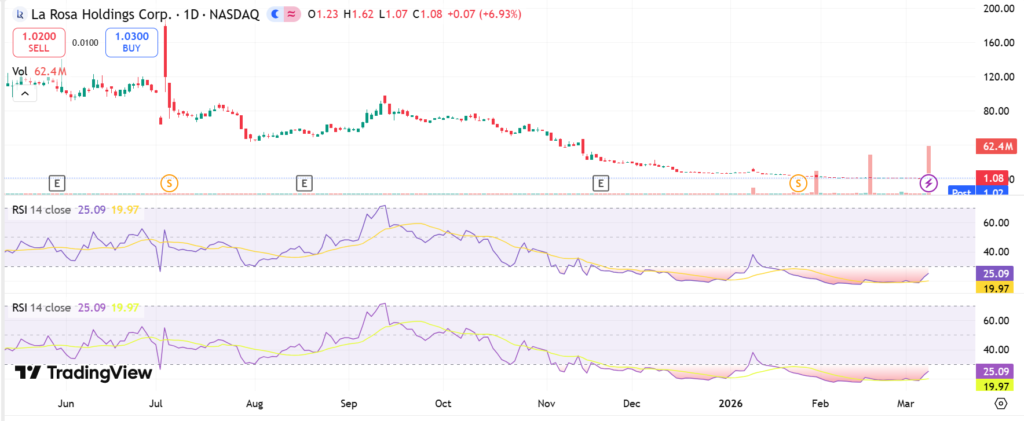Open the August earnings E marker
The height and width of the screenshot is (421, 1024).
(x=303, y=183)
